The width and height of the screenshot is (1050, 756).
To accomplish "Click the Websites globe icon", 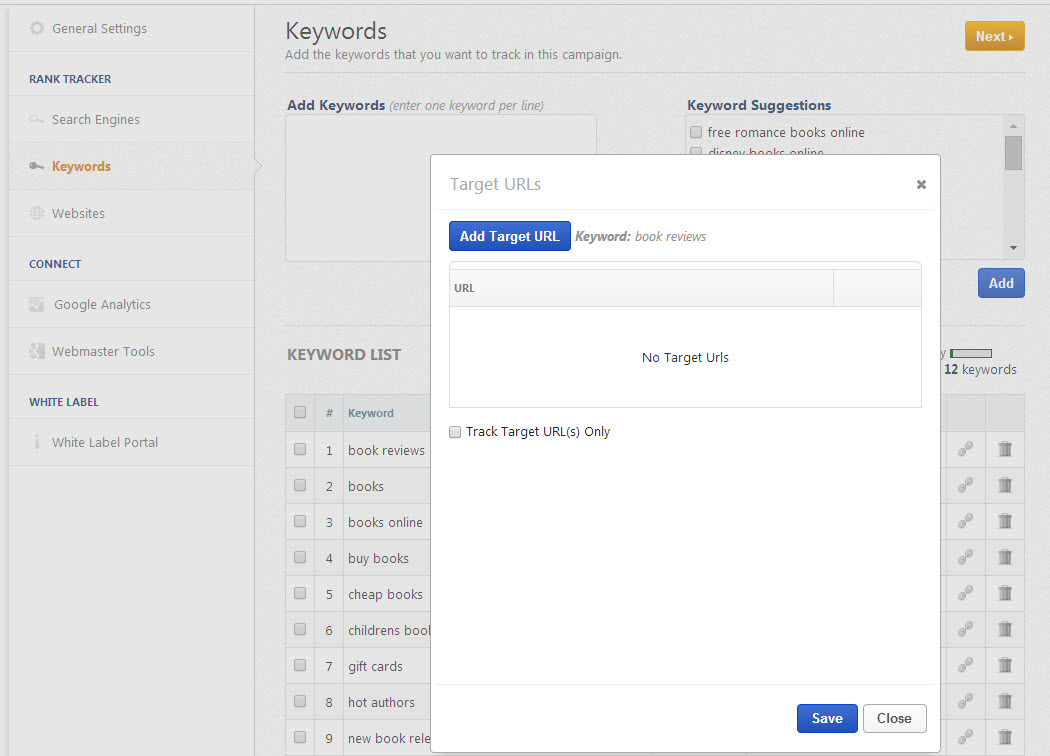I will 37,214.
